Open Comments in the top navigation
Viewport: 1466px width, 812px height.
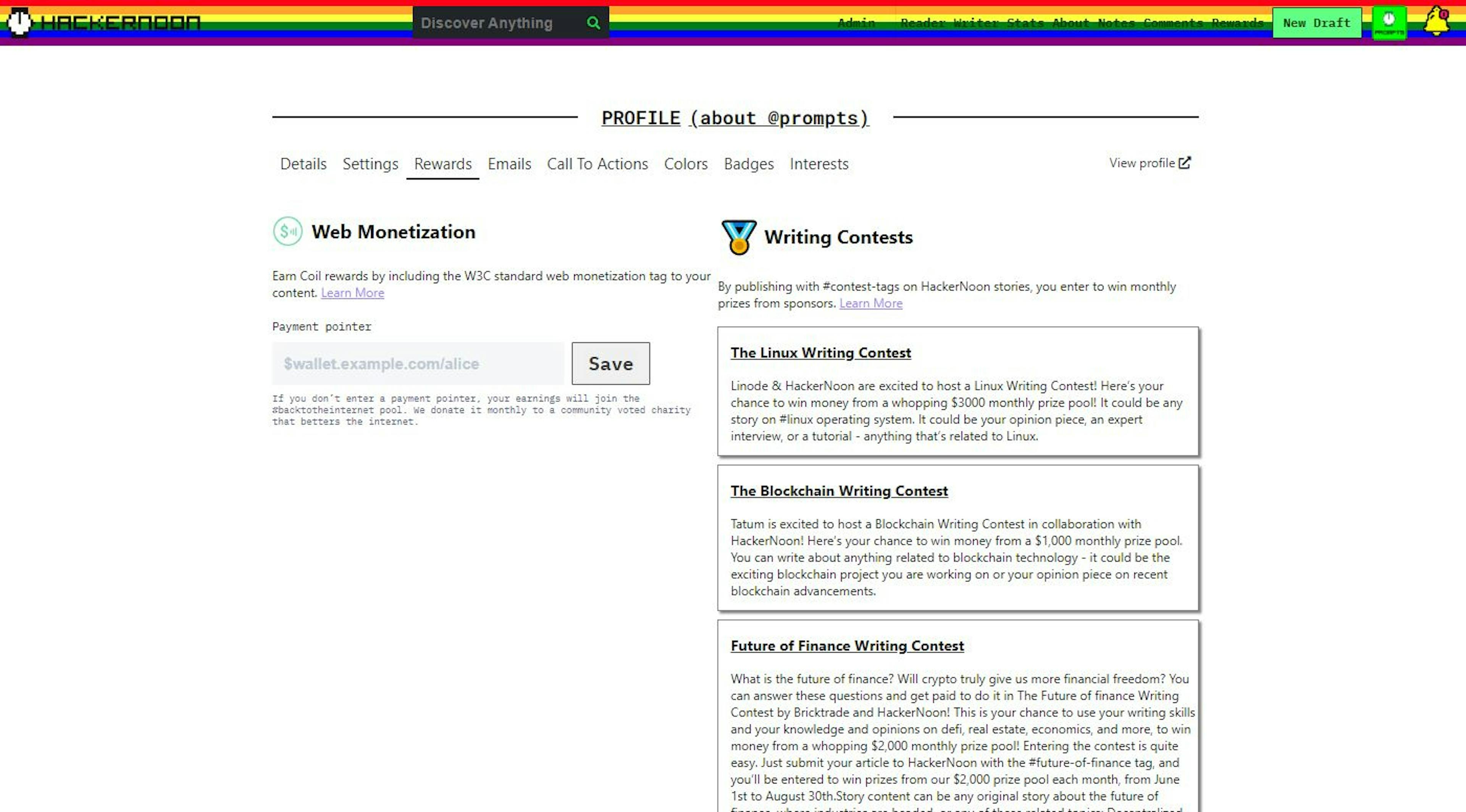click(x=1173, y=23)
